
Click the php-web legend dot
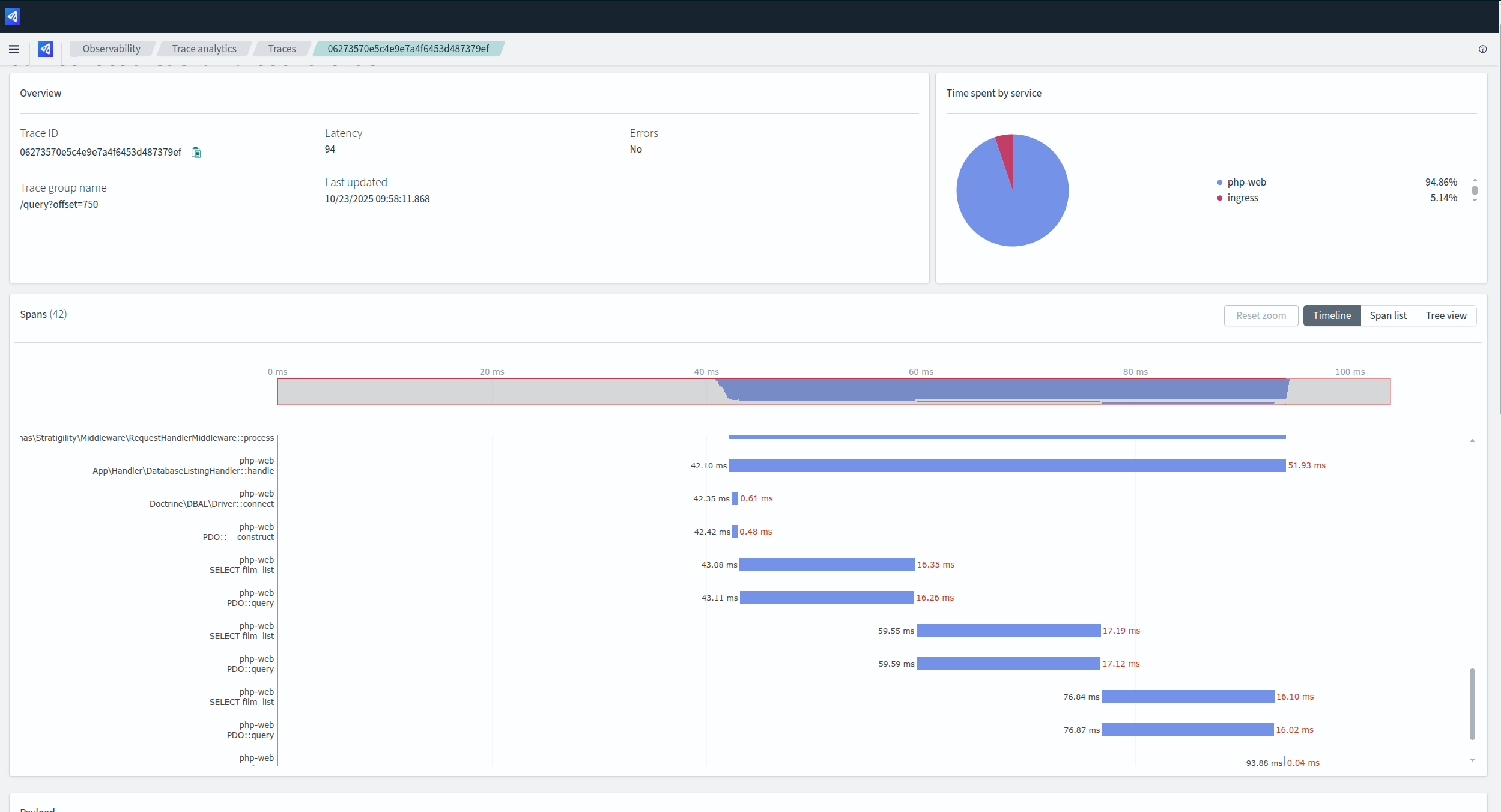tap(1219, 183)
